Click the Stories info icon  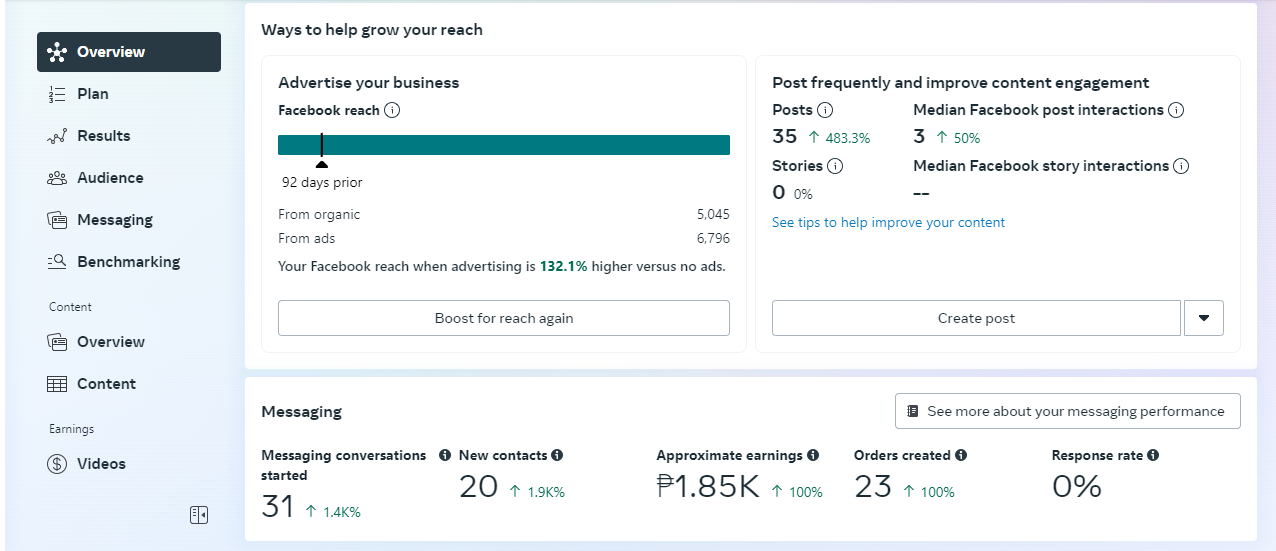tap(835, 167)
